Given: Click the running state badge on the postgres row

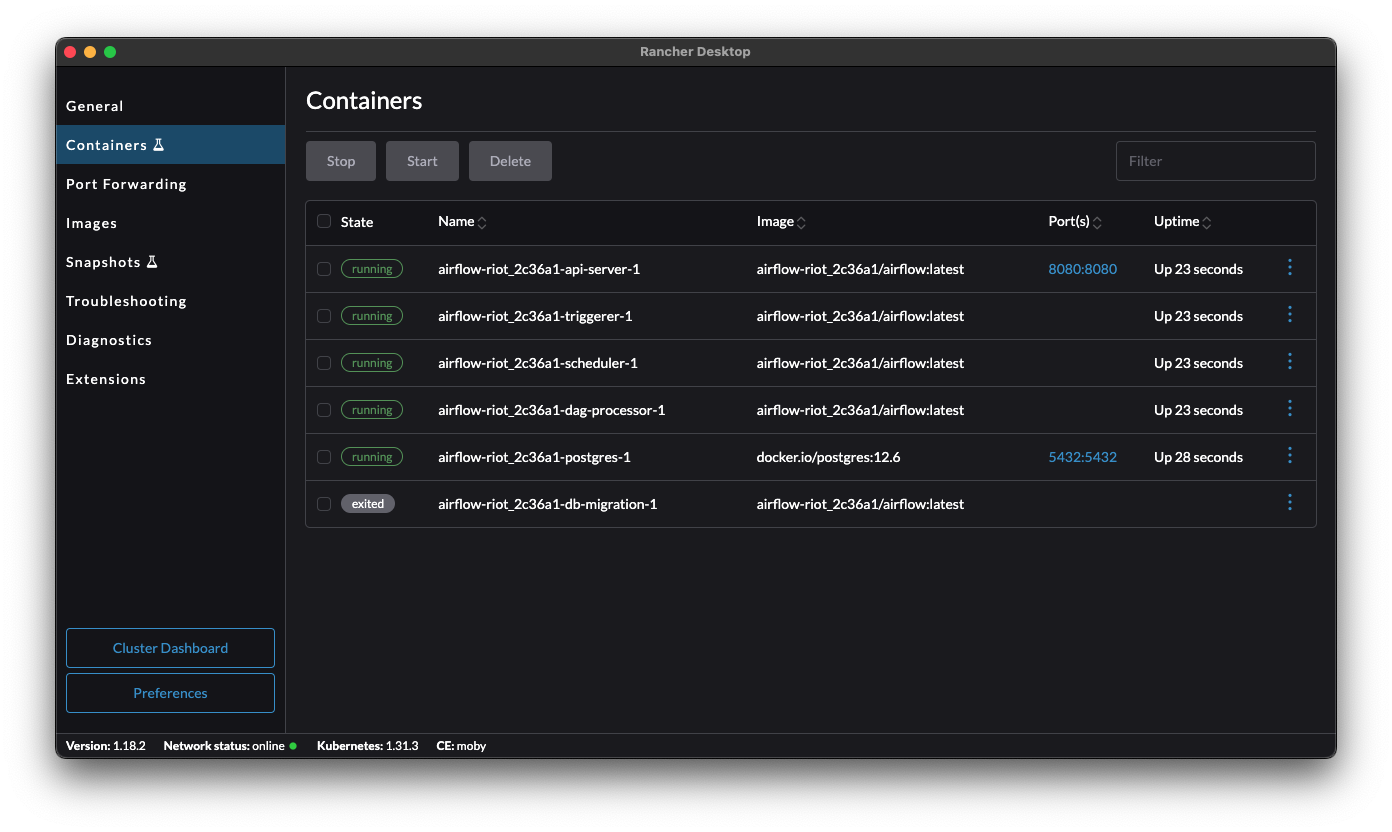Looking at the screenshot, I should (x=371, y=456).
